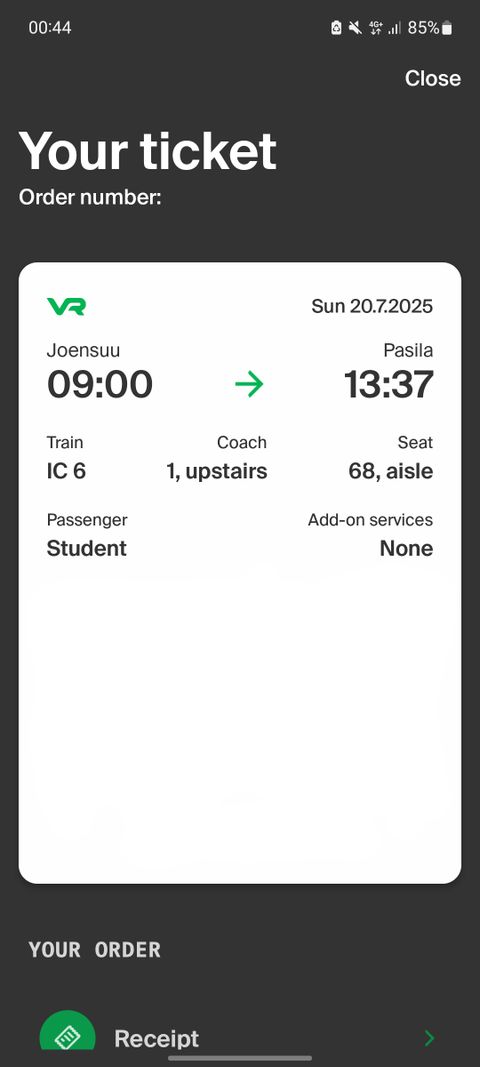
Task: Select the 09:00 departure time
Action: (x=99, y=384)
